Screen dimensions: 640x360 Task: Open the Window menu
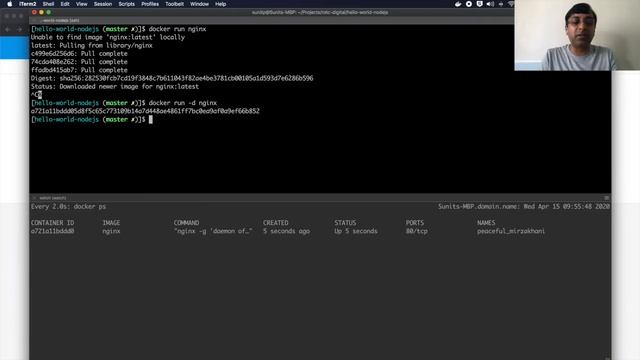(x=199, y=4)
